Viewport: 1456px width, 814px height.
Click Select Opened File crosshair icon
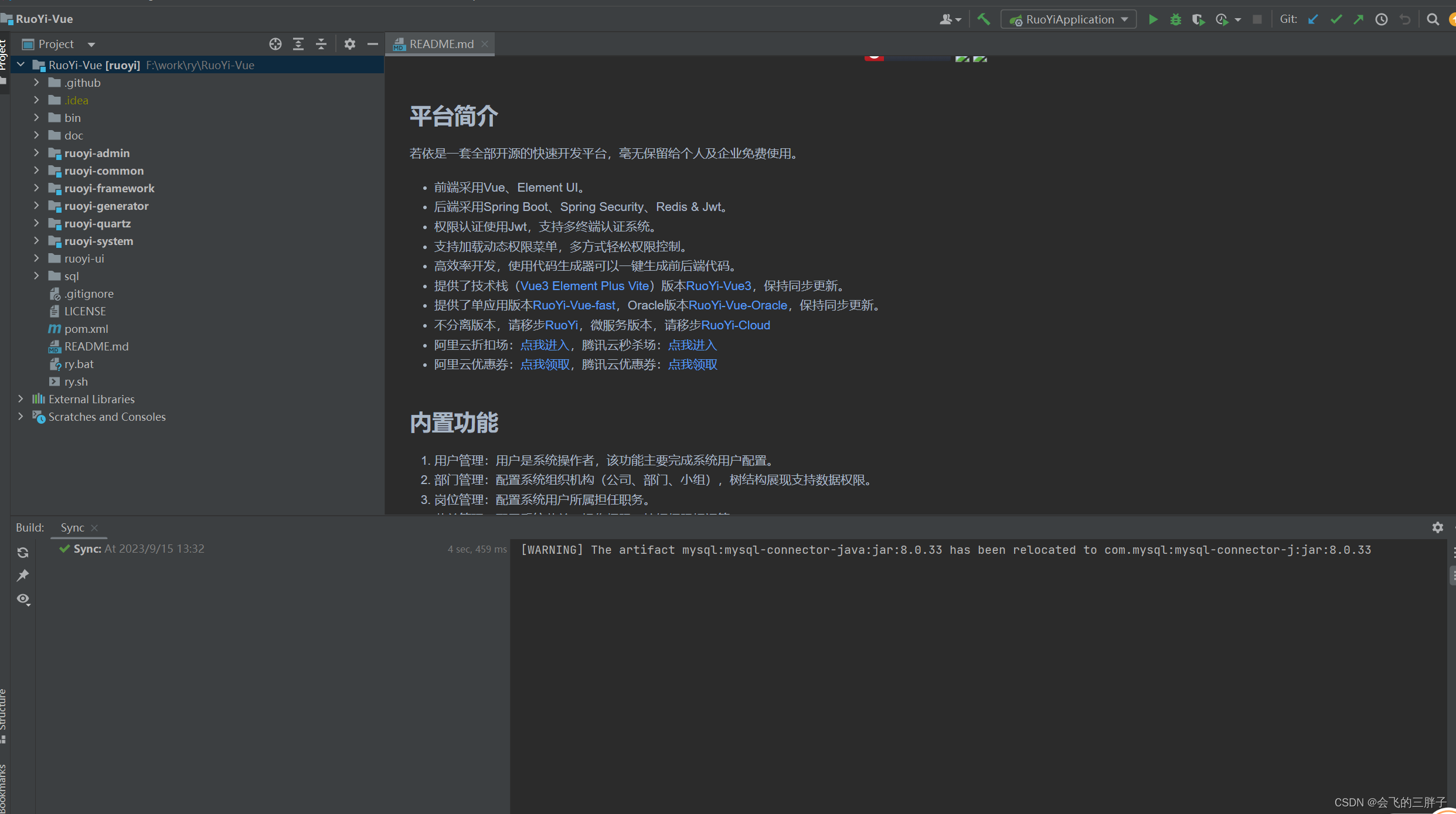tap(275, 44)
